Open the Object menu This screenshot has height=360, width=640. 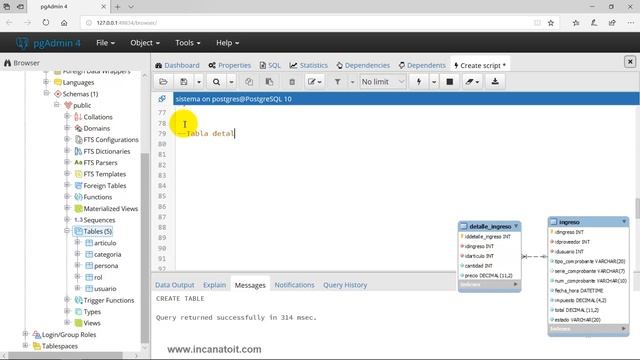pyautogui.click(x=145, y=43)
